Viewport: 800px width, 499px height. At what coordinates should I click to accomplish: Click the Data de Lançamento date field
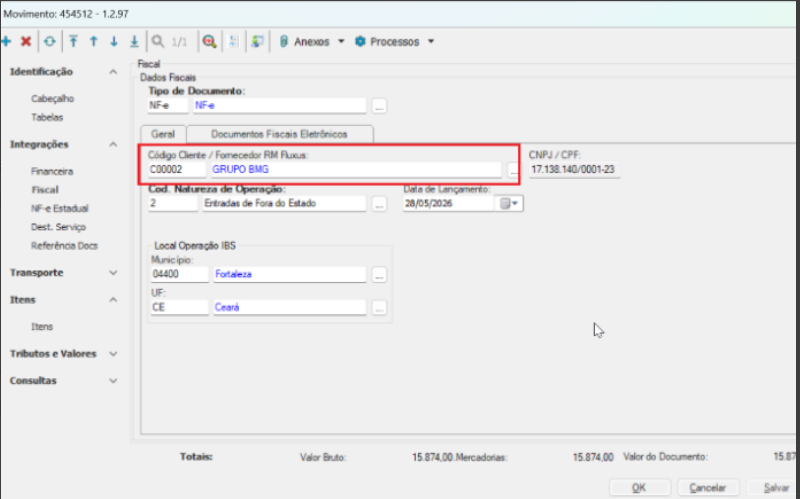448,204
